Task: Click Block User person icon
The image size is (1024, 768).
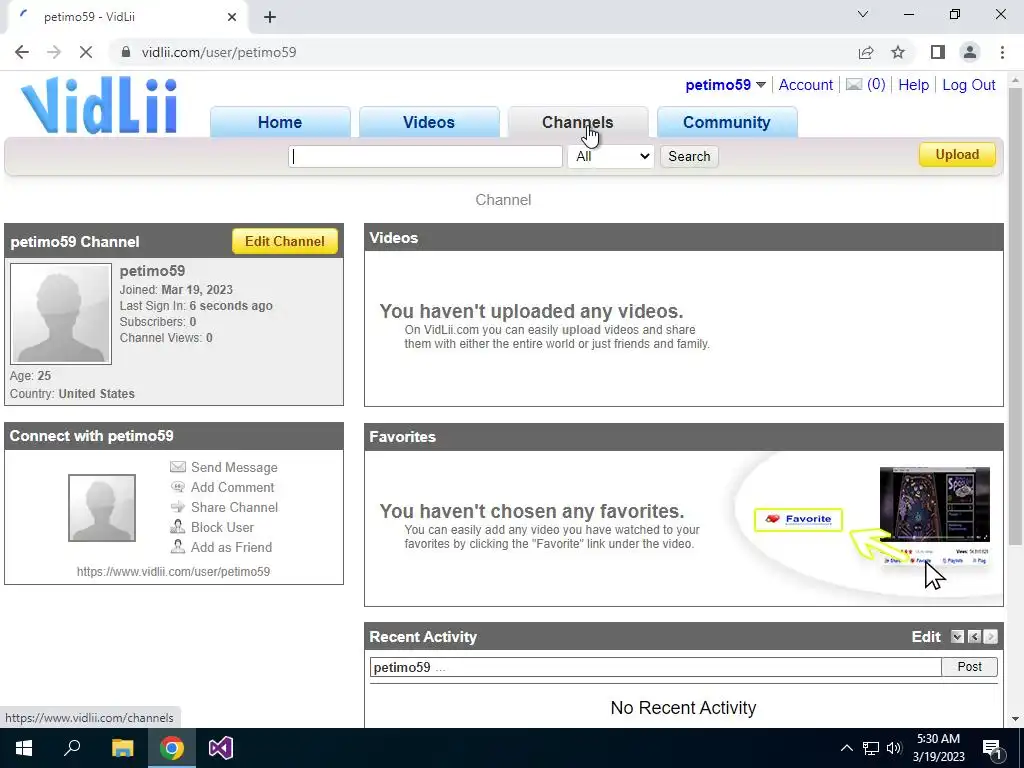Action: point(178,526)
